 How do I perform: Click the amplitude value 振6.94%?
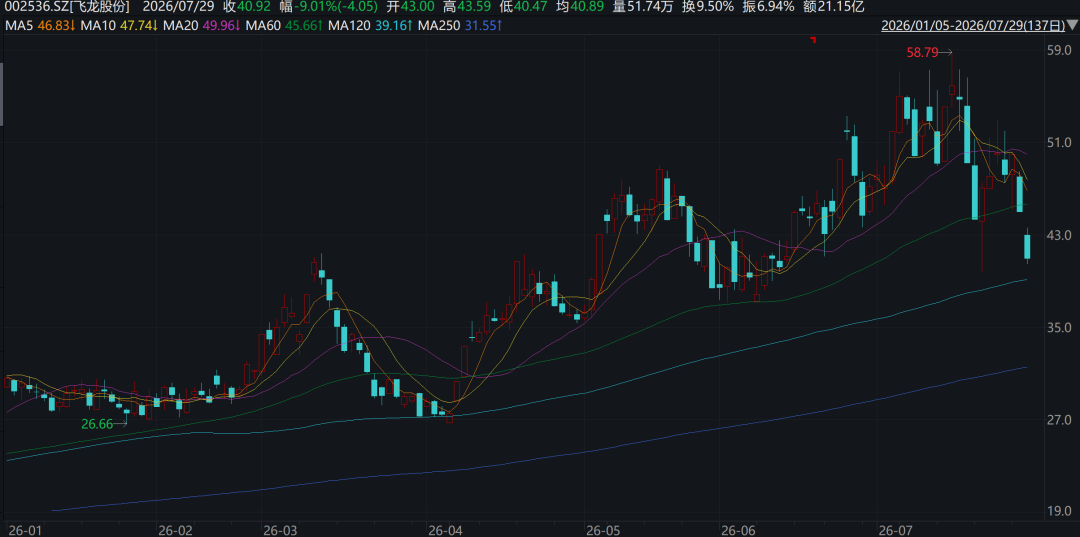pyautogui.click(x=767, y=8)
